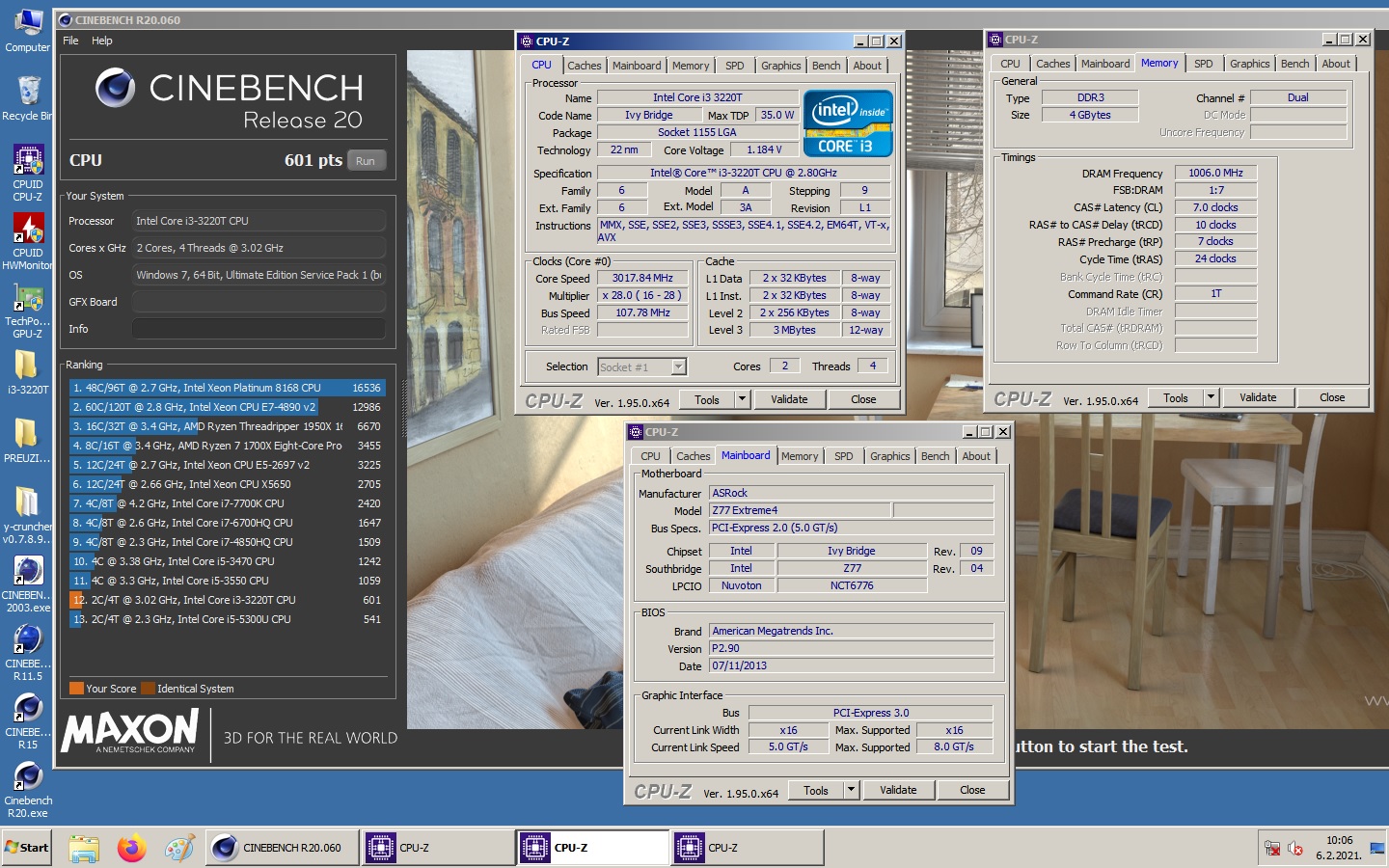
Task: Switch to Caches tab in top-left CPU-Z window
Action: pos(584,66)
